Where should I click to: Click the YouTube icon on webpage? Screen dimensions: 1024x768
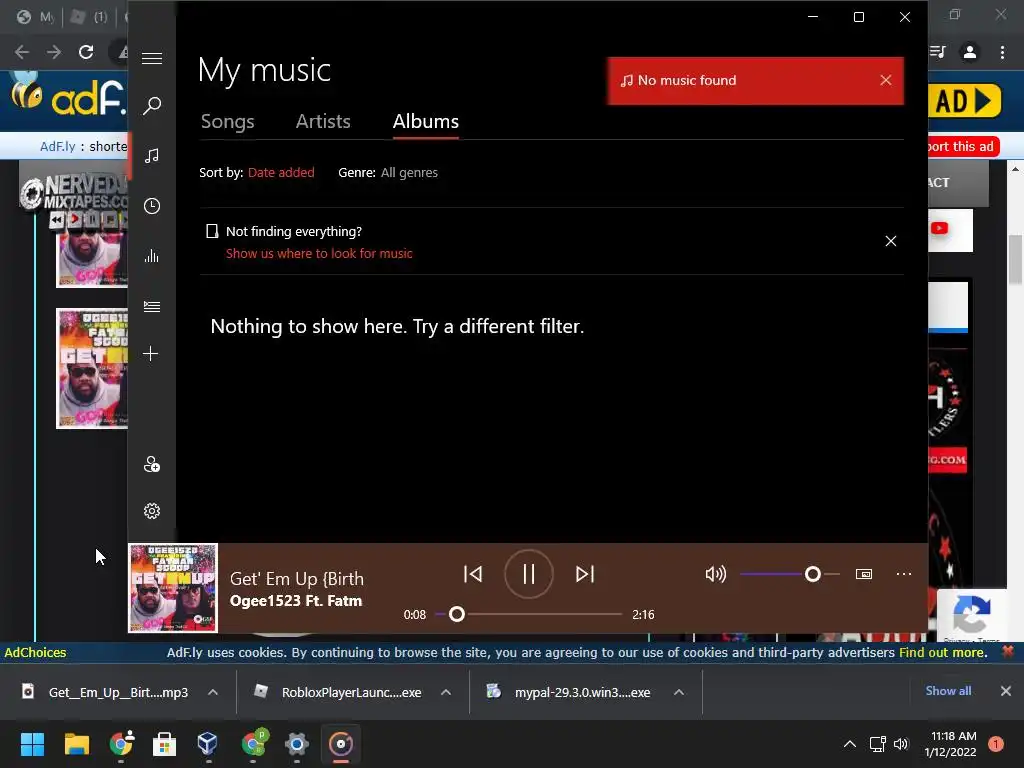[x=939, y=228]
